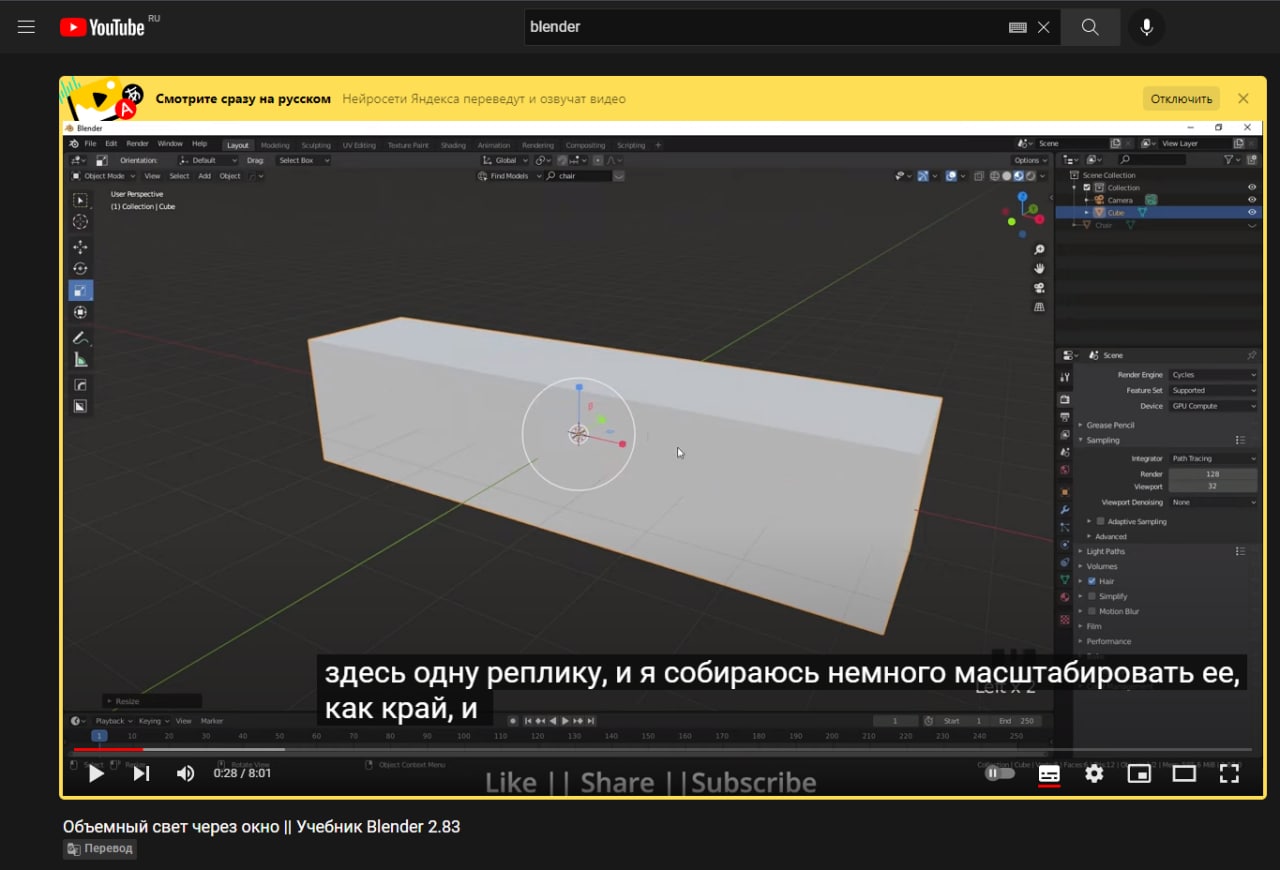Skip to the next video
The width and height of the screenshot is (1280, 870).
[x=141, y=773]
